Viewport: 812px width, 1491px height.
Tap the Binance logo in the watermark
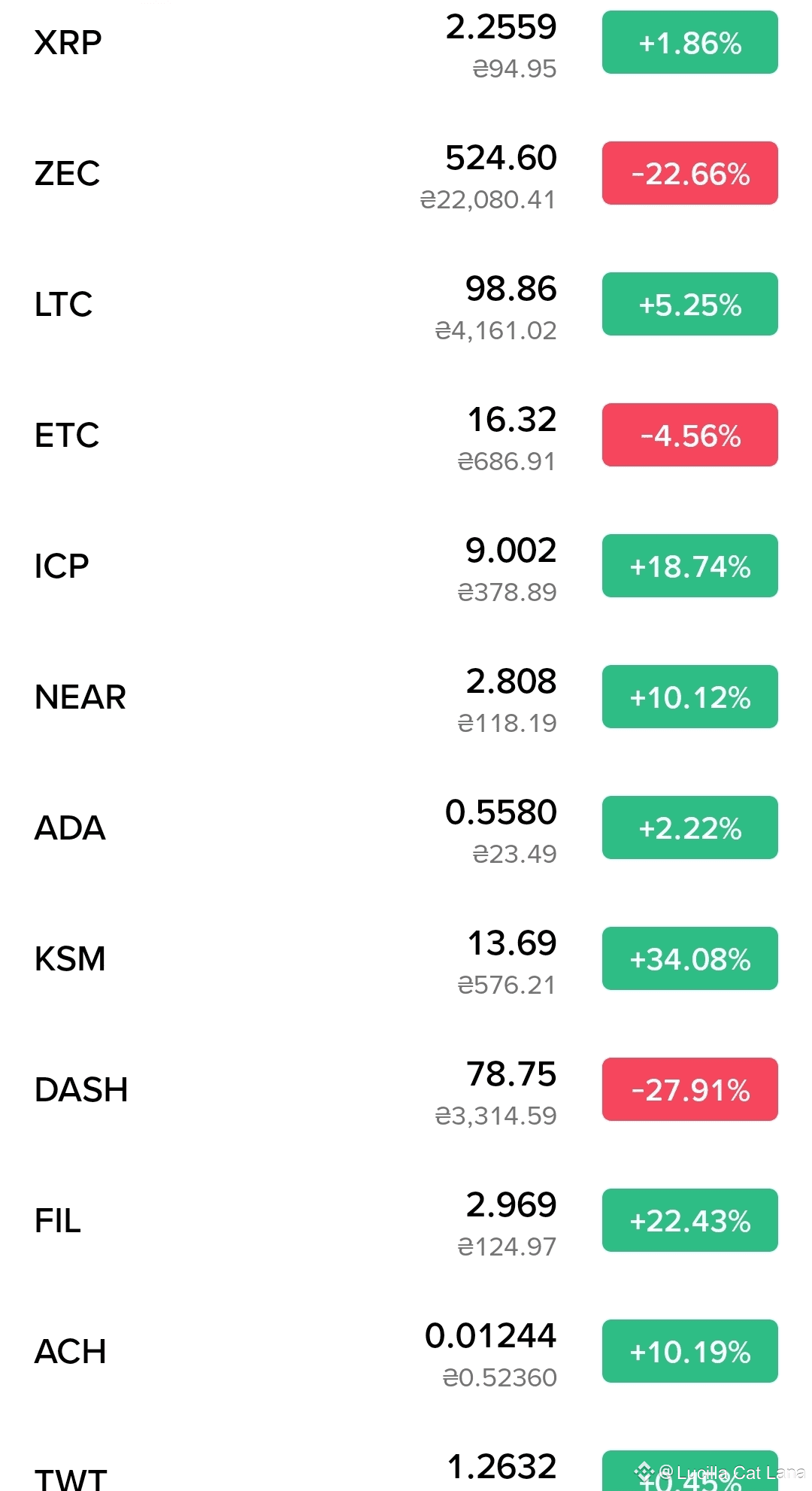pos(644,1471)
